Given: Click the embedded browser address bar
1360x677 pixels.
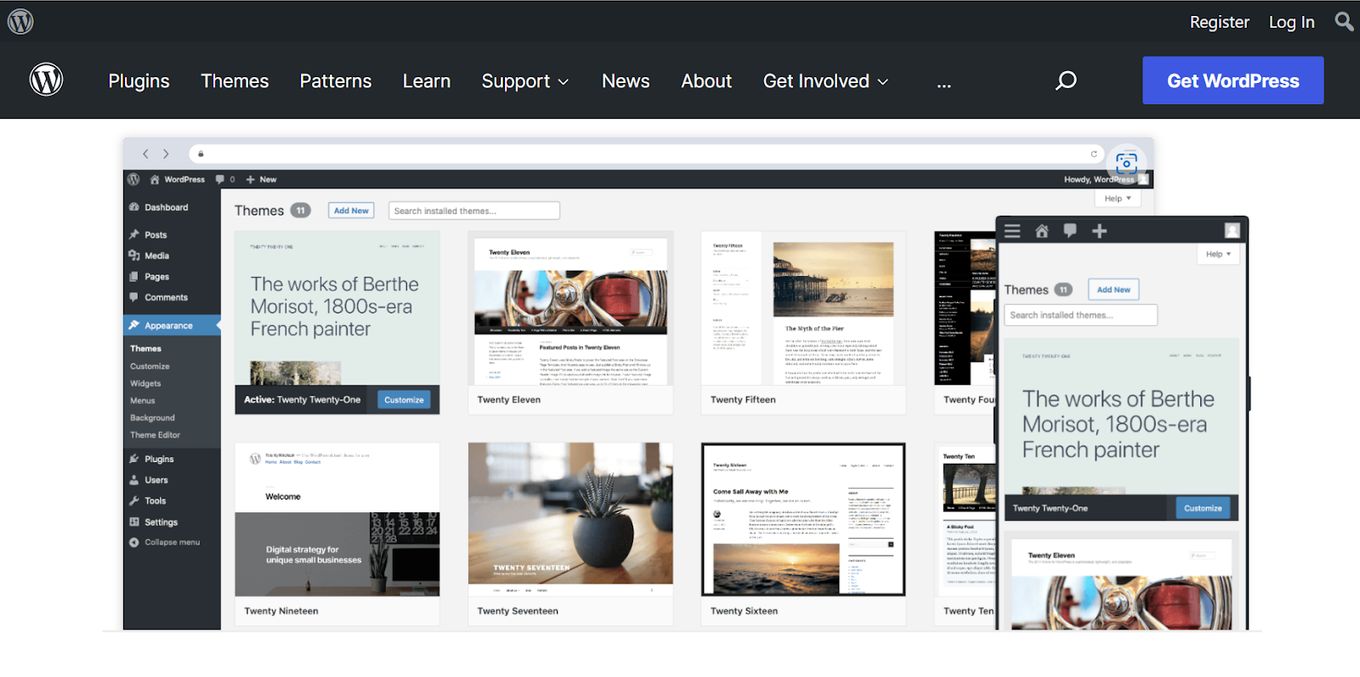Looking at the screenshot, I should (x=645, y=154).
